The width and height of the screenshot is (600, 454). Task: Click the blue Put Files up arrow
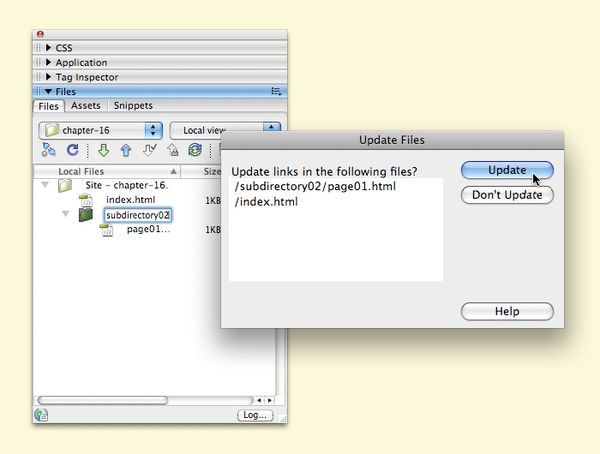click(x=126, y=151)
